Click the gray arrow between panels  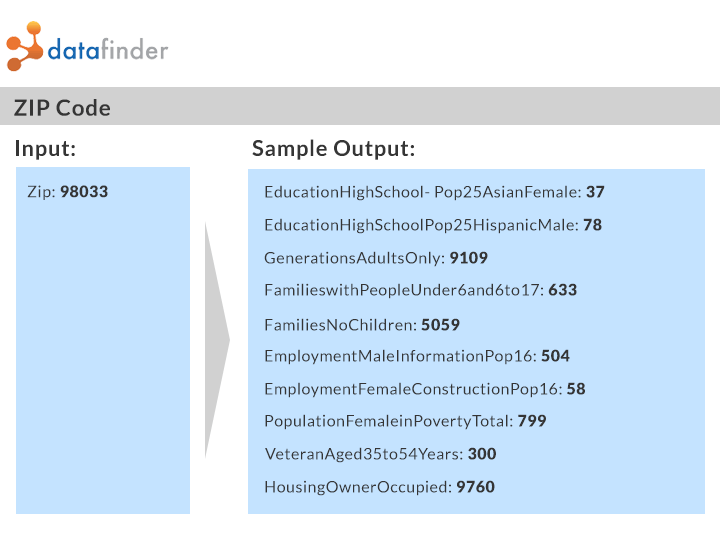216,340
